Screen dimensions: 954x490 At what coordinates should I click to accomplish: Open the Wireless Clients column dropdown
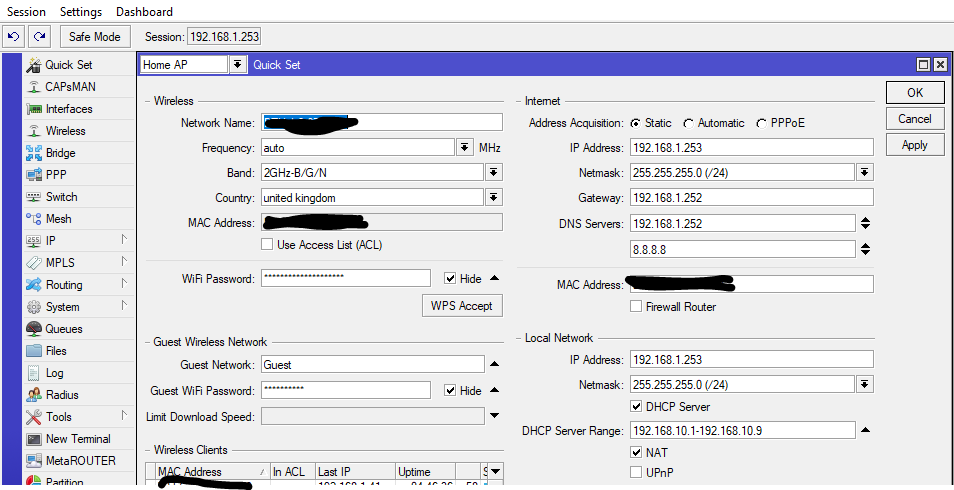click(495, 472)
